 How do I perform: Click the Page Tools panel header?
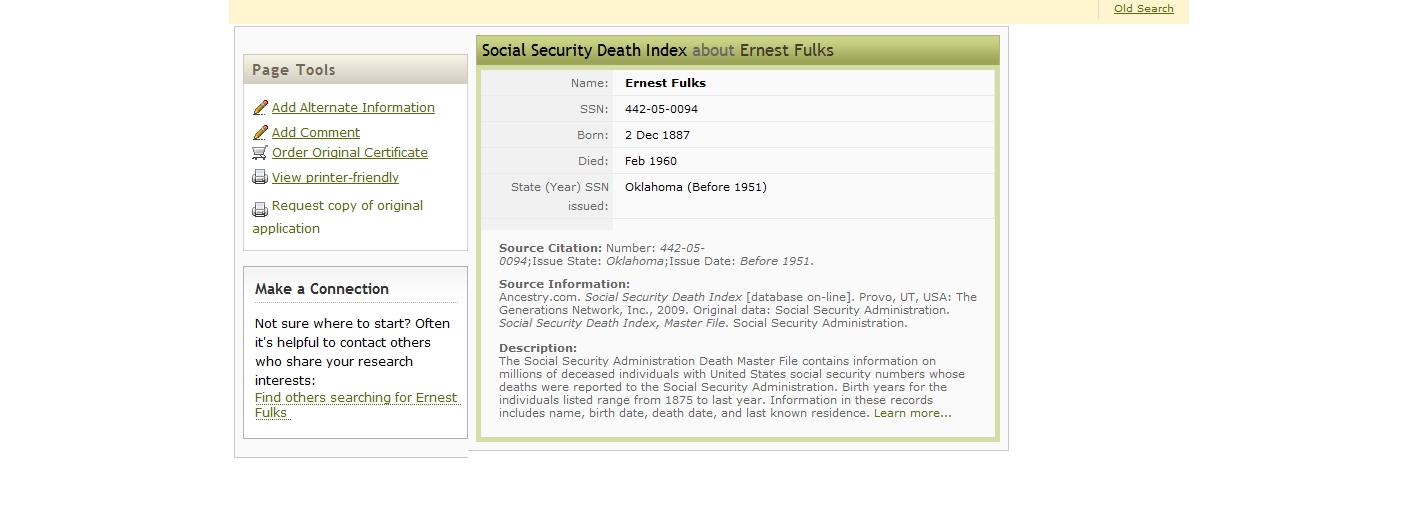355,70
